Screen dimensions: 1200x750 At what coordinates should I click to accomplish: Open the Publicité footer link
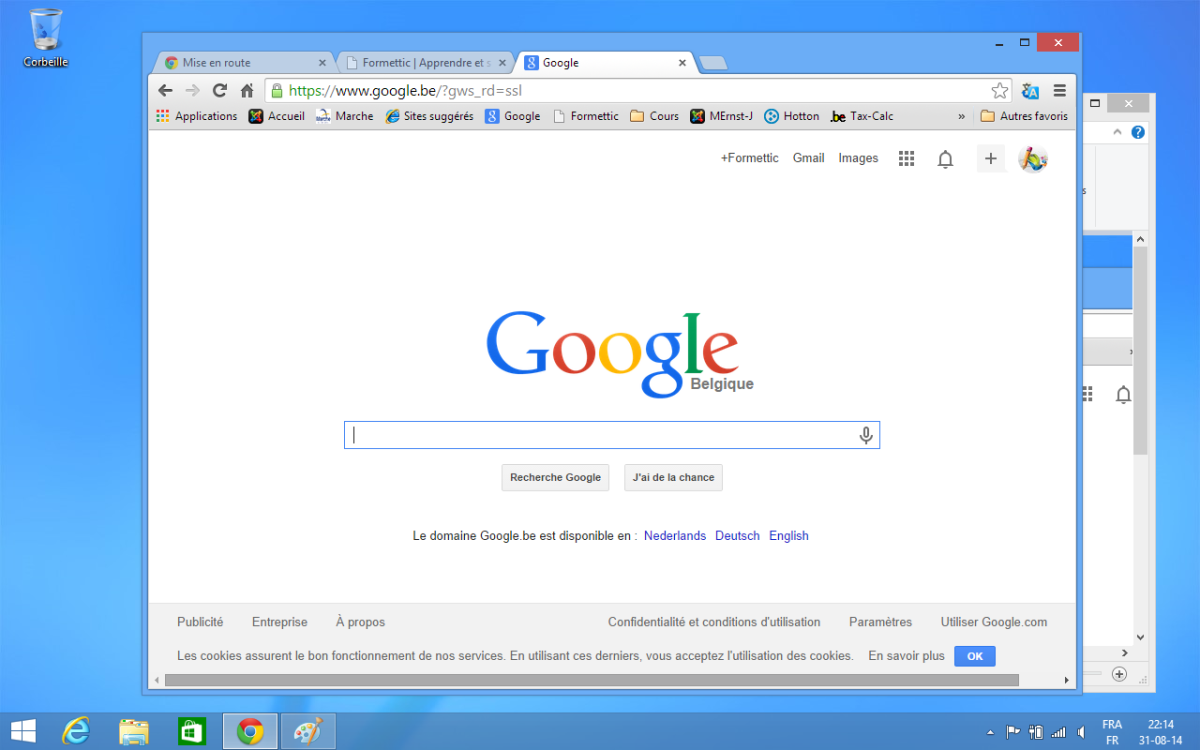[200, 622]
